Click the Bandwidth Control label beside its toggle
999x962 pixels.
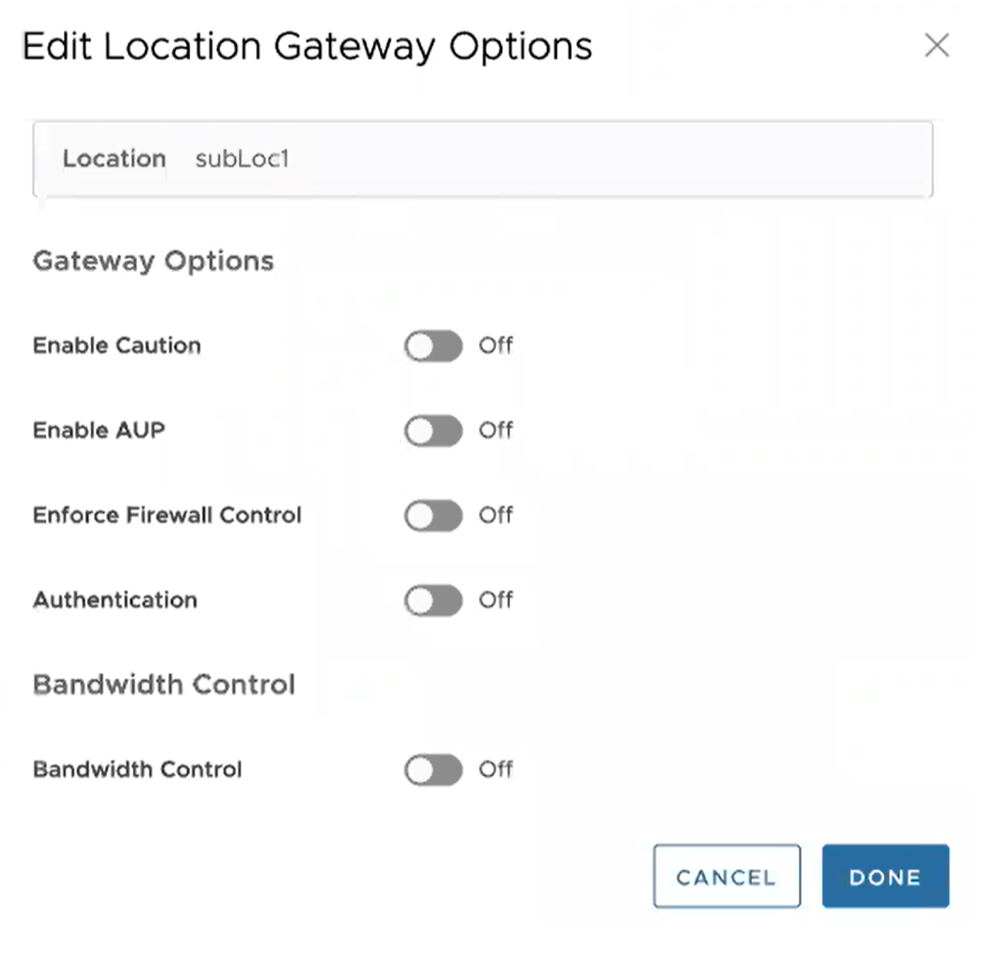point(138,770)
